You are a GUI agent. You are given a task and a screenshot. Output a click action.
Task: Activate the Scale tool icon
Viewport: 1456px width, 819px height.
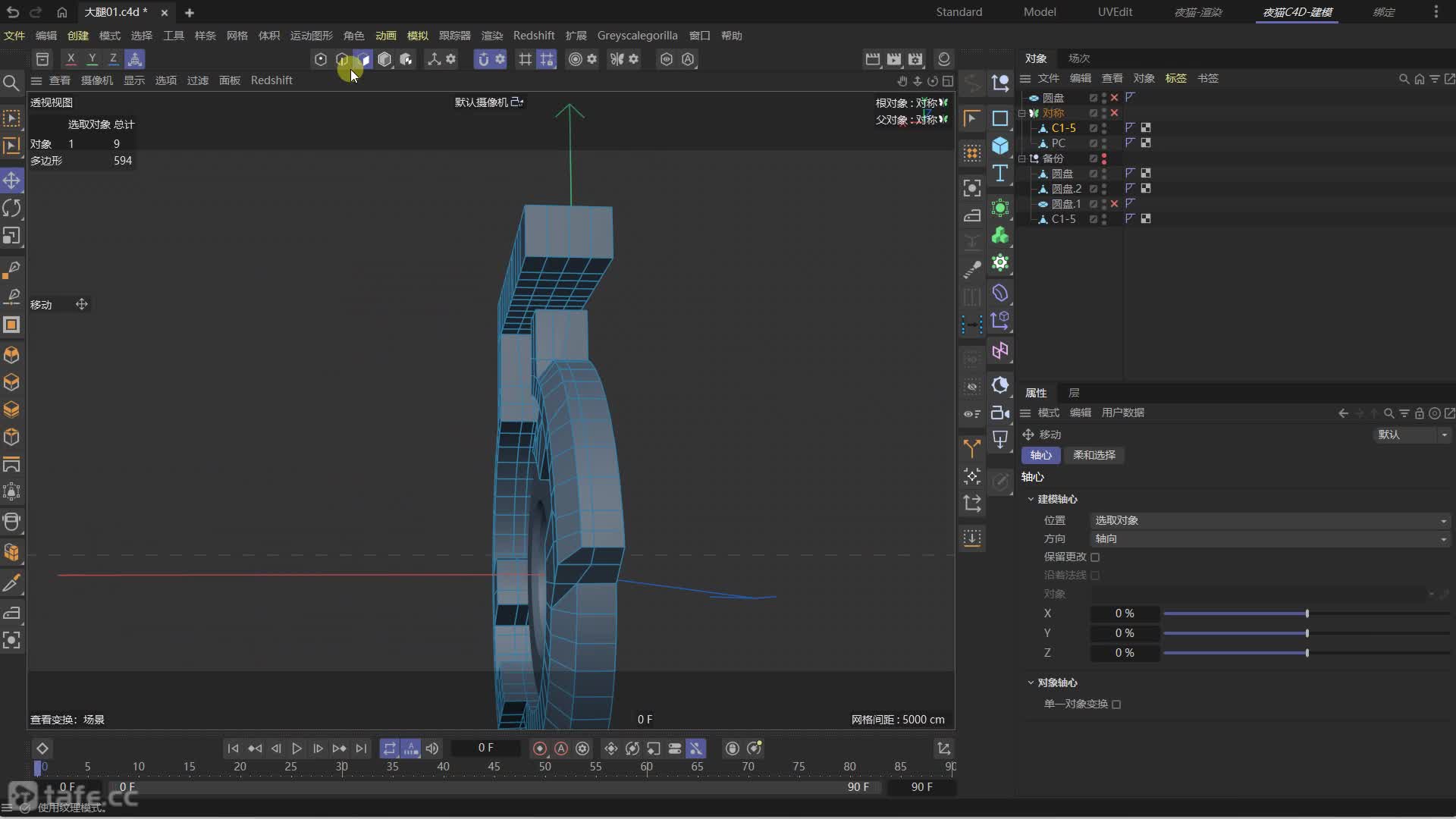coord(11,236)
